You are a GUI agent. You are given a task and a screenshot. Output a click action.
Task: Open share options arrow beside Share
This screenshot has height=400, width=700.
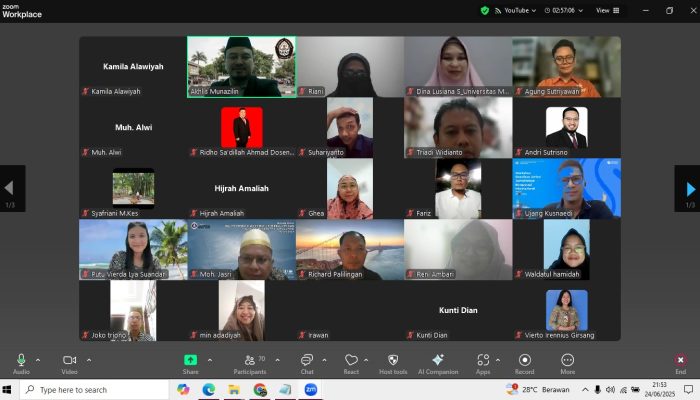point(210,360)
